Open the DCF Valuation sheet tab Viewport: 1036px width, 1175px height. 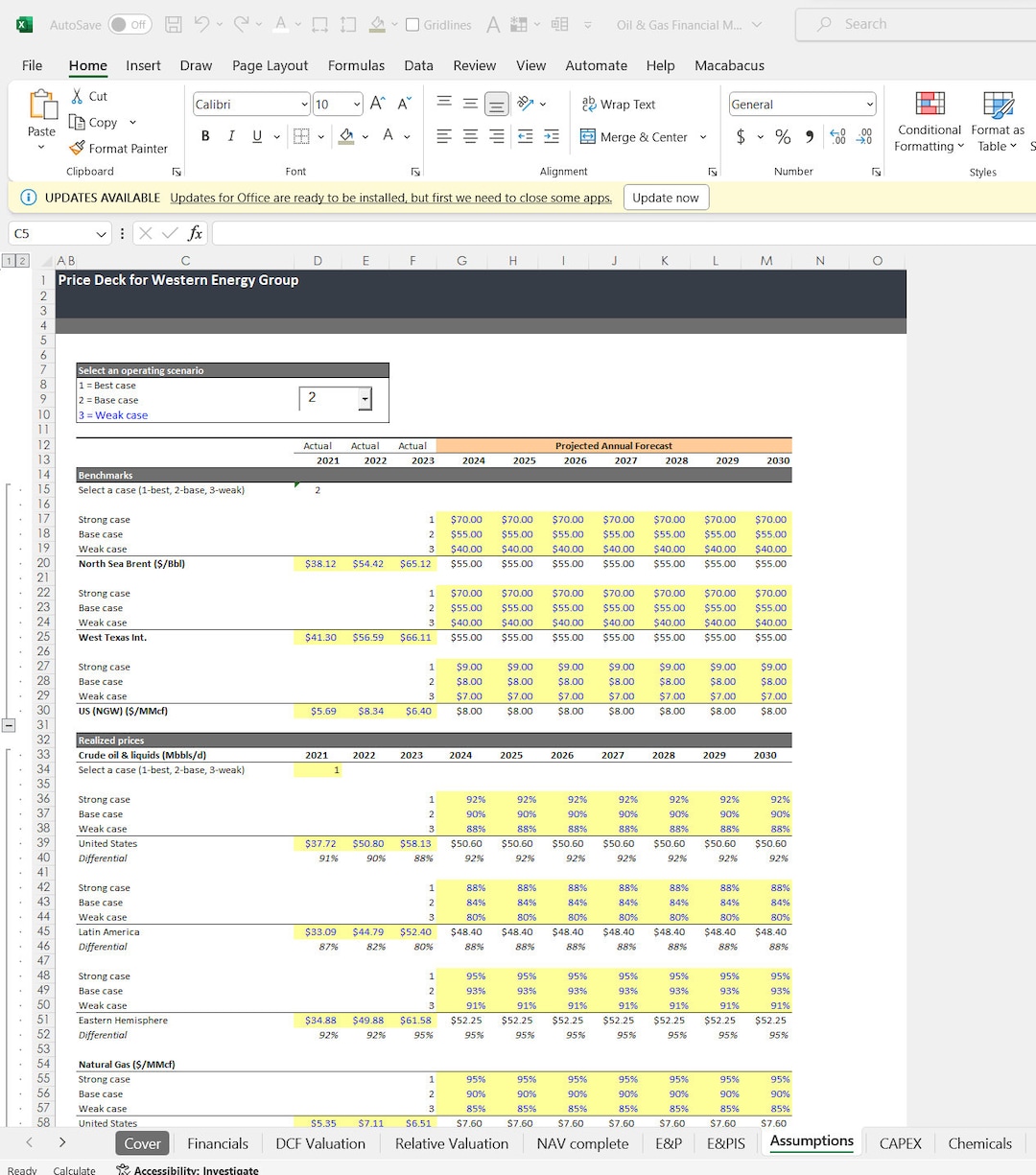pyautogui.click(x=319, y=1143)
